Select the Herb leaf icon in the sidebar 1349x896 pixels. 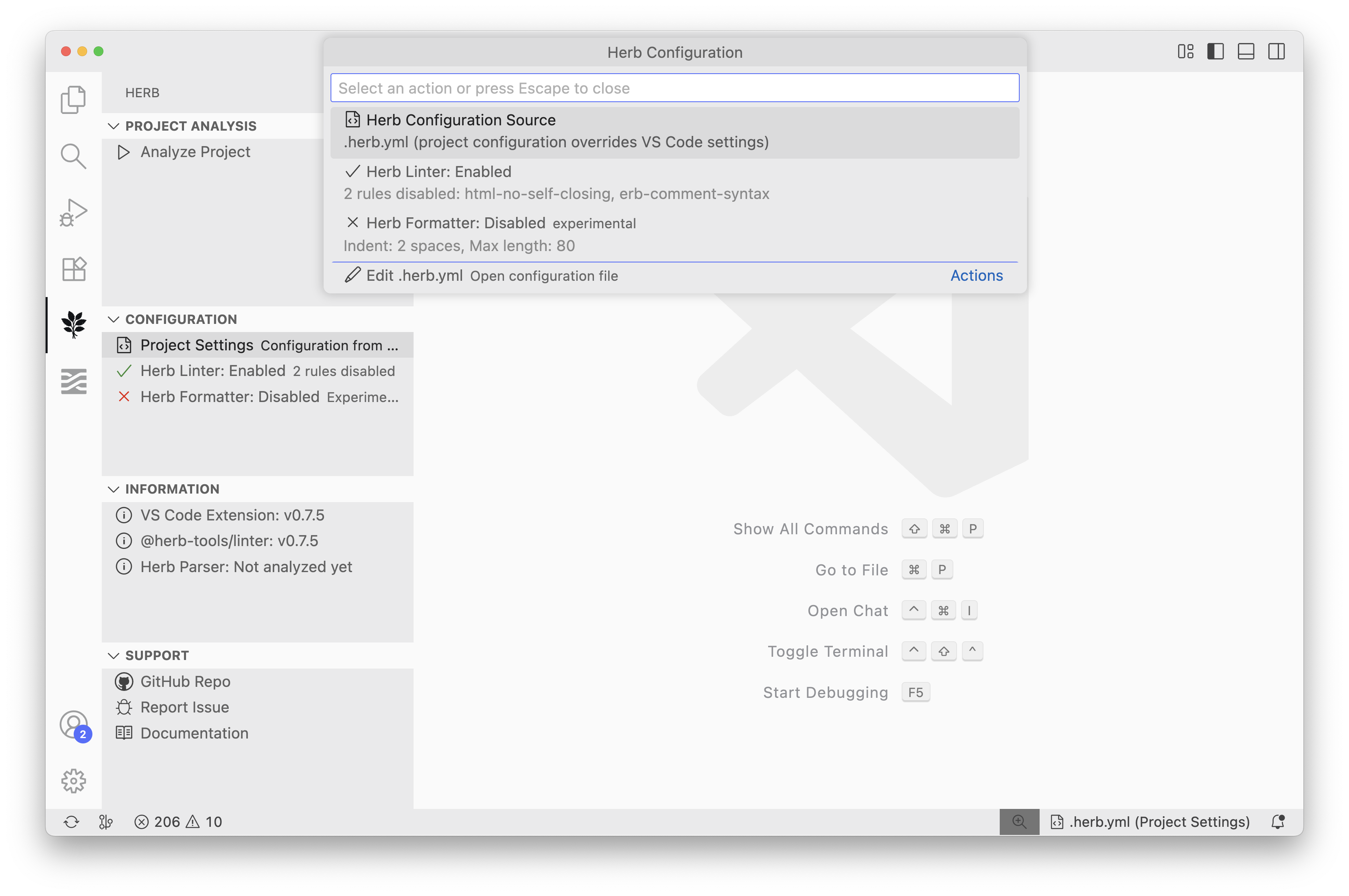point(73,326)
